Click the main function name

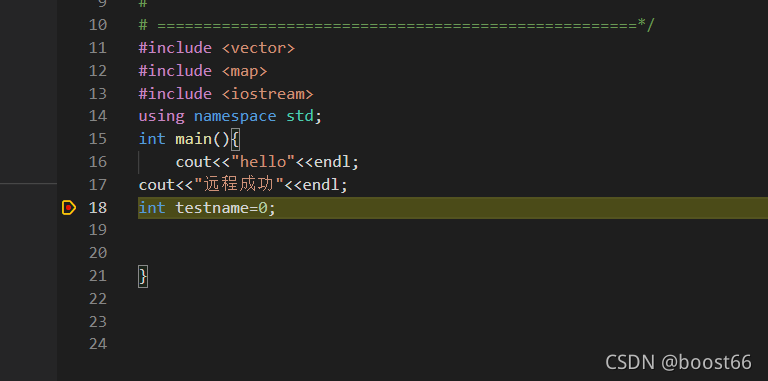194,139
